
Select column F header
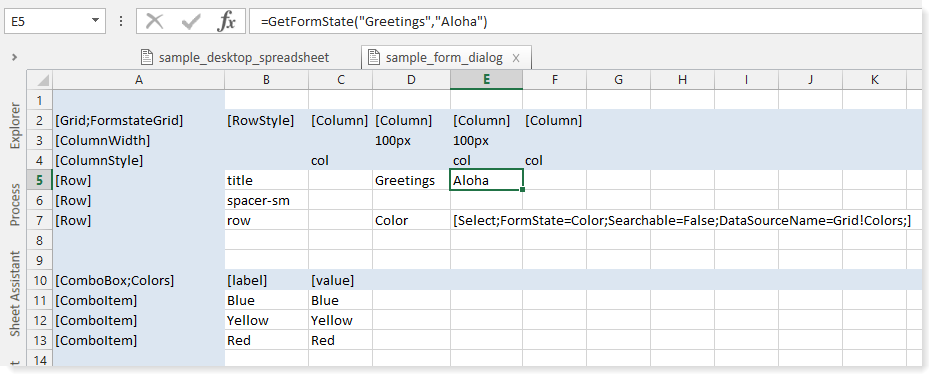555,79
